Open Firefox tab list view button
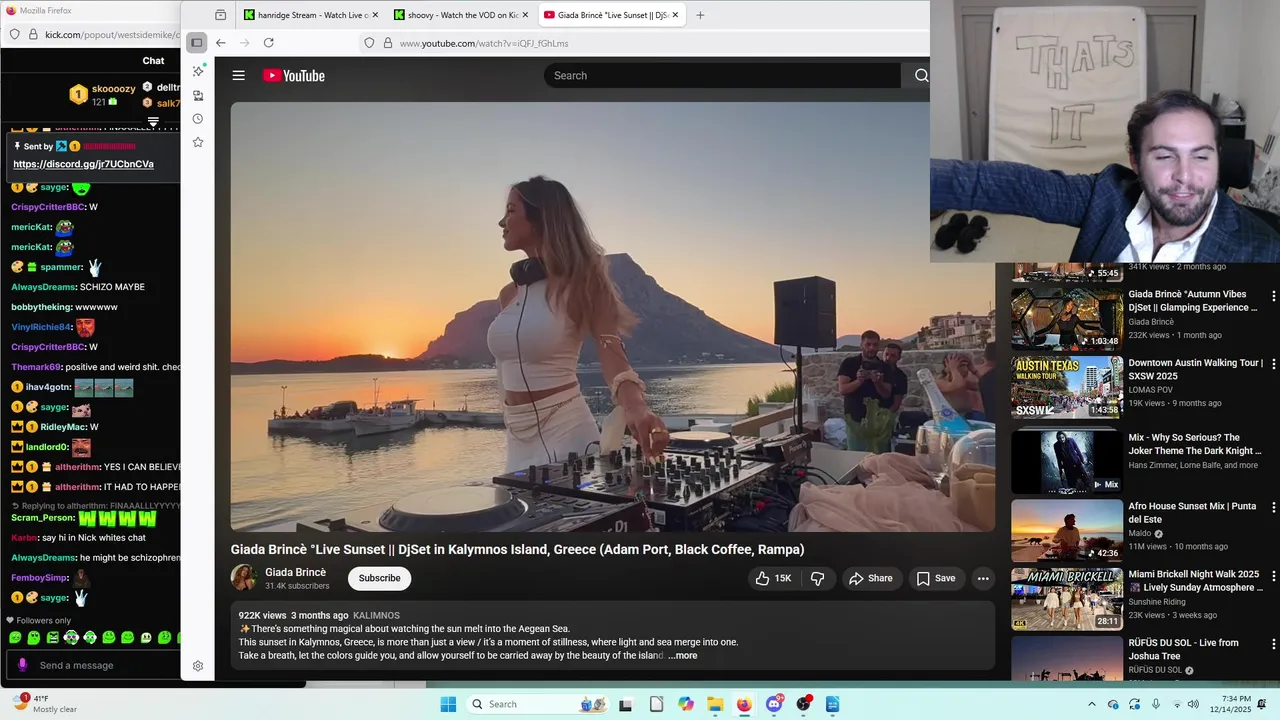The height and width of the screenshot is (720, 1280). tap(220, 15)
